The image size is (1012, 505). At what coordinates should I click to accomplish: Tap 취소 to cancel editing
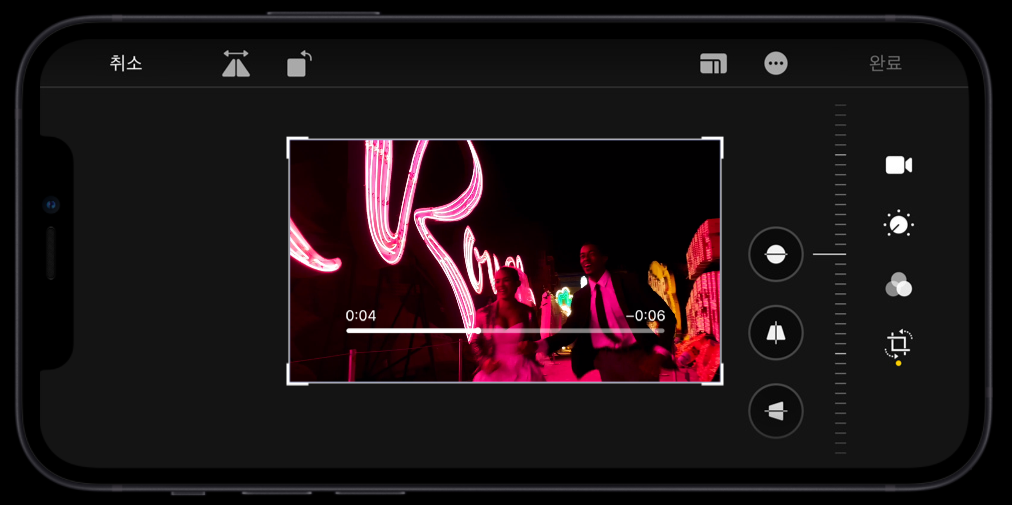126,63
